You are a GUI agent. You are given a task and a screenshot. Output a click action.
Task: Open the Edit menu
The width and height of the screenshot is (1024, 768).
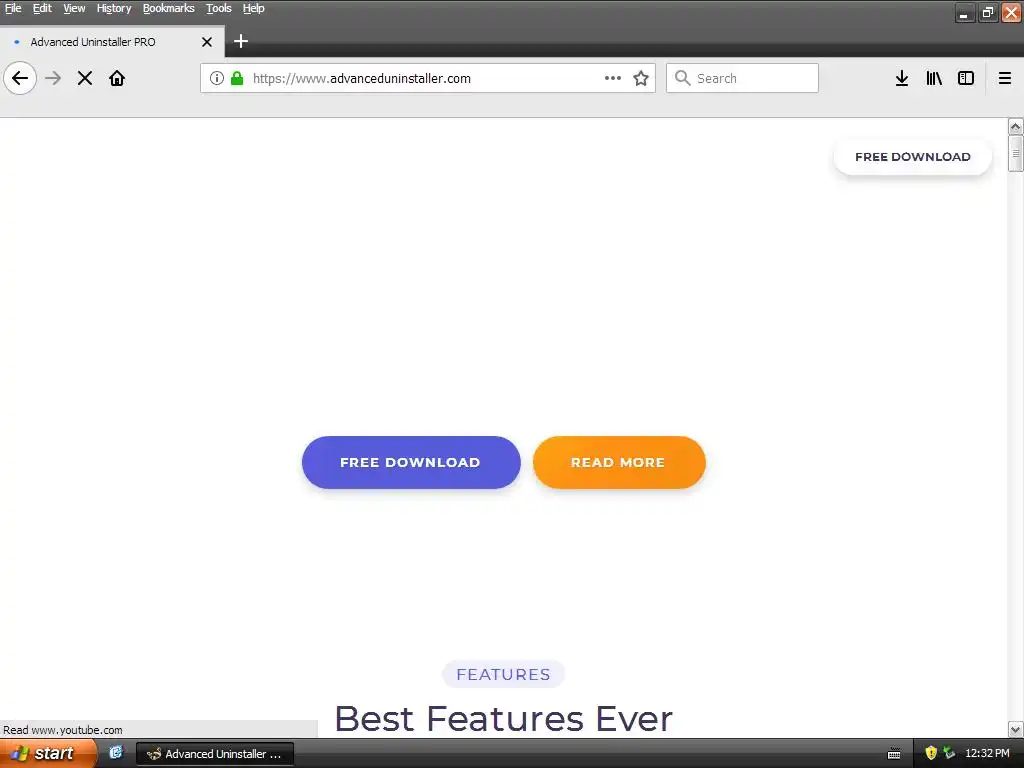42,8
